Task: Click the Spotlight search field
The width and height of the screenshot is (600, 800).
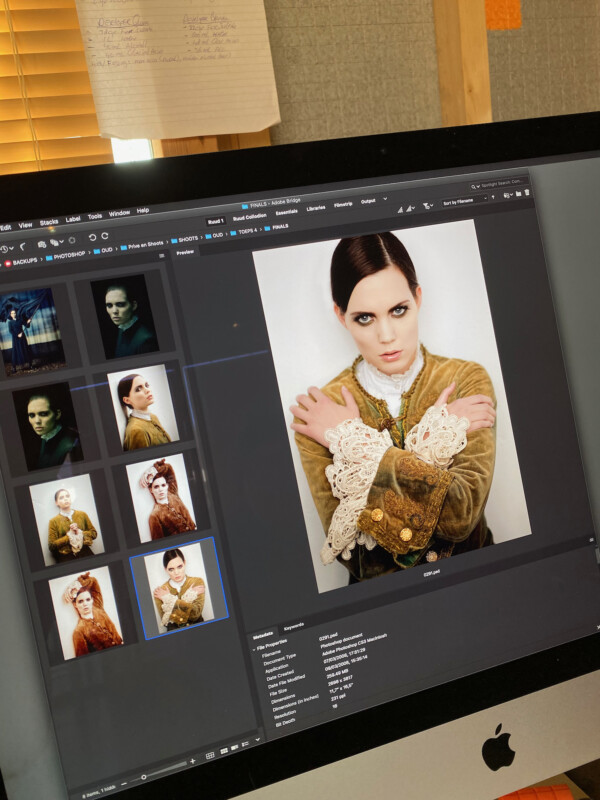Action: point(497,184)
